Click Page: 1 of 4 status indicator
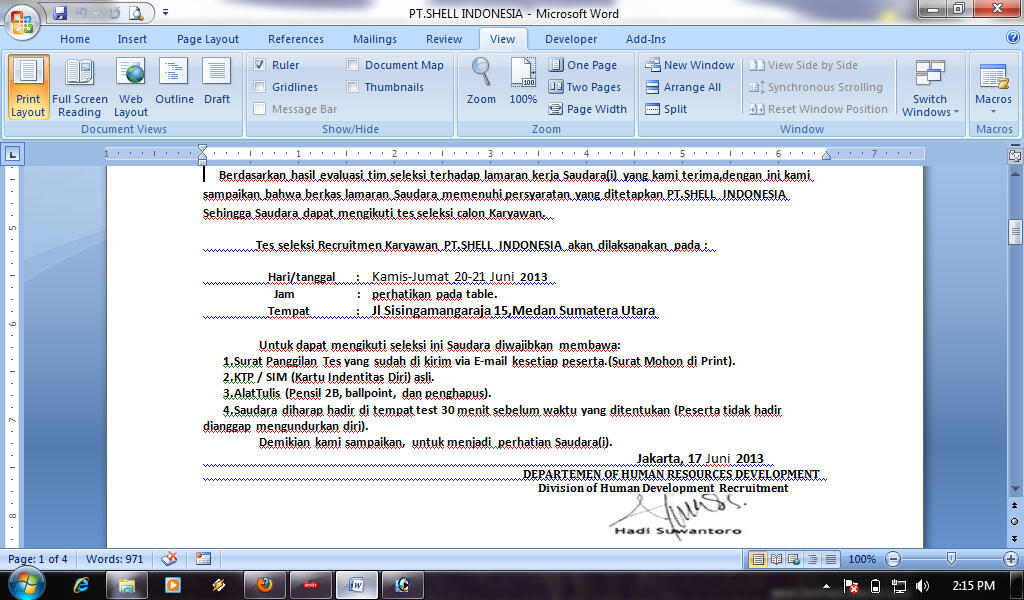Viewport: 1024px width, 600px height. 37,559
